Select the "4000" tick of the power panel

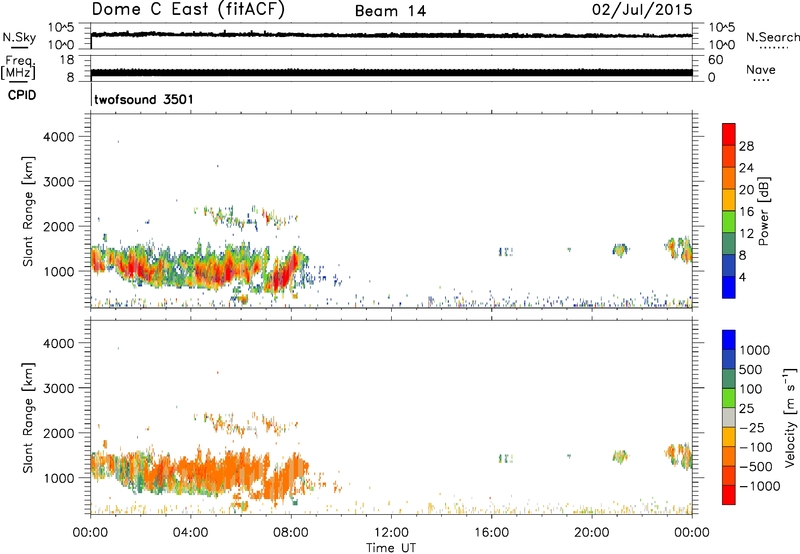(x=59, y=137)
